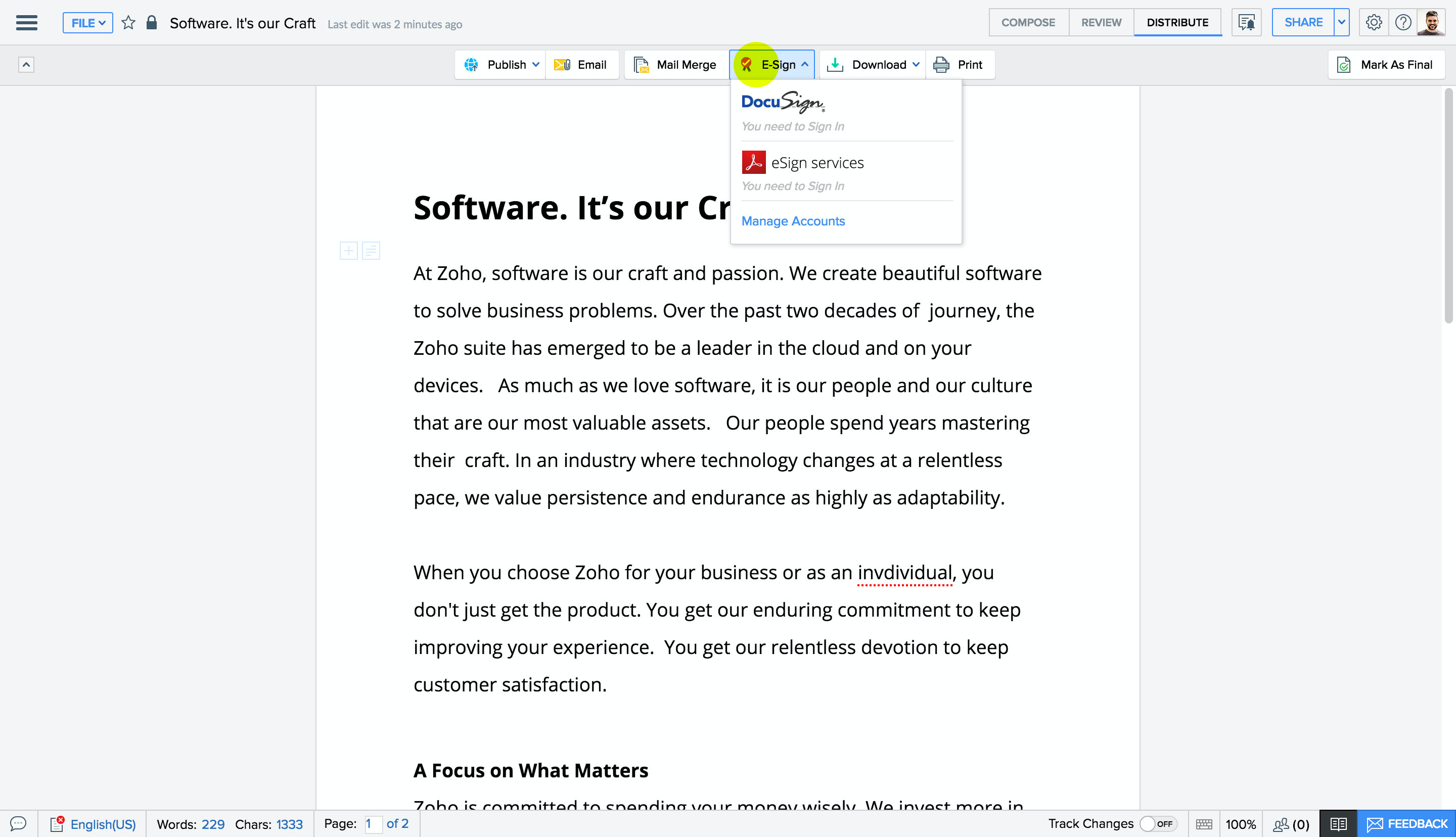
Task: Click Manage Accounts link
Action: coord(793,220)
